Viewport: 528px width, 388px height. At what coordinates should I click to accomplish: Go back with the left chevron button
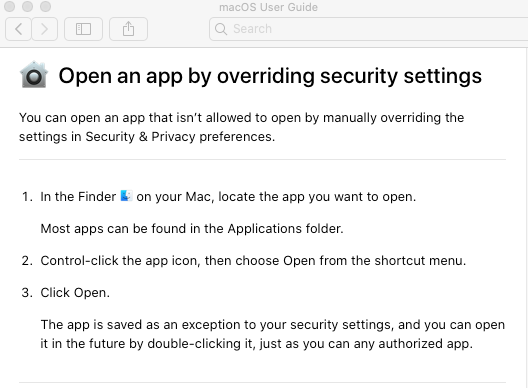pyautogui.click(x=19, y=29)
